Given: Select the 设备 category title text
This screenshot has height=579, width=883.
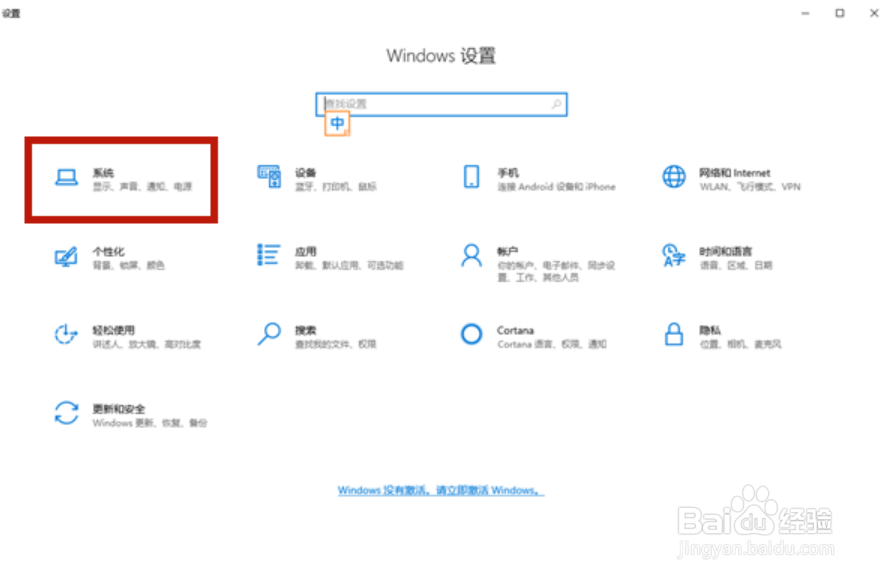Looking at the screenshot, I should click(x=305, y=173).
